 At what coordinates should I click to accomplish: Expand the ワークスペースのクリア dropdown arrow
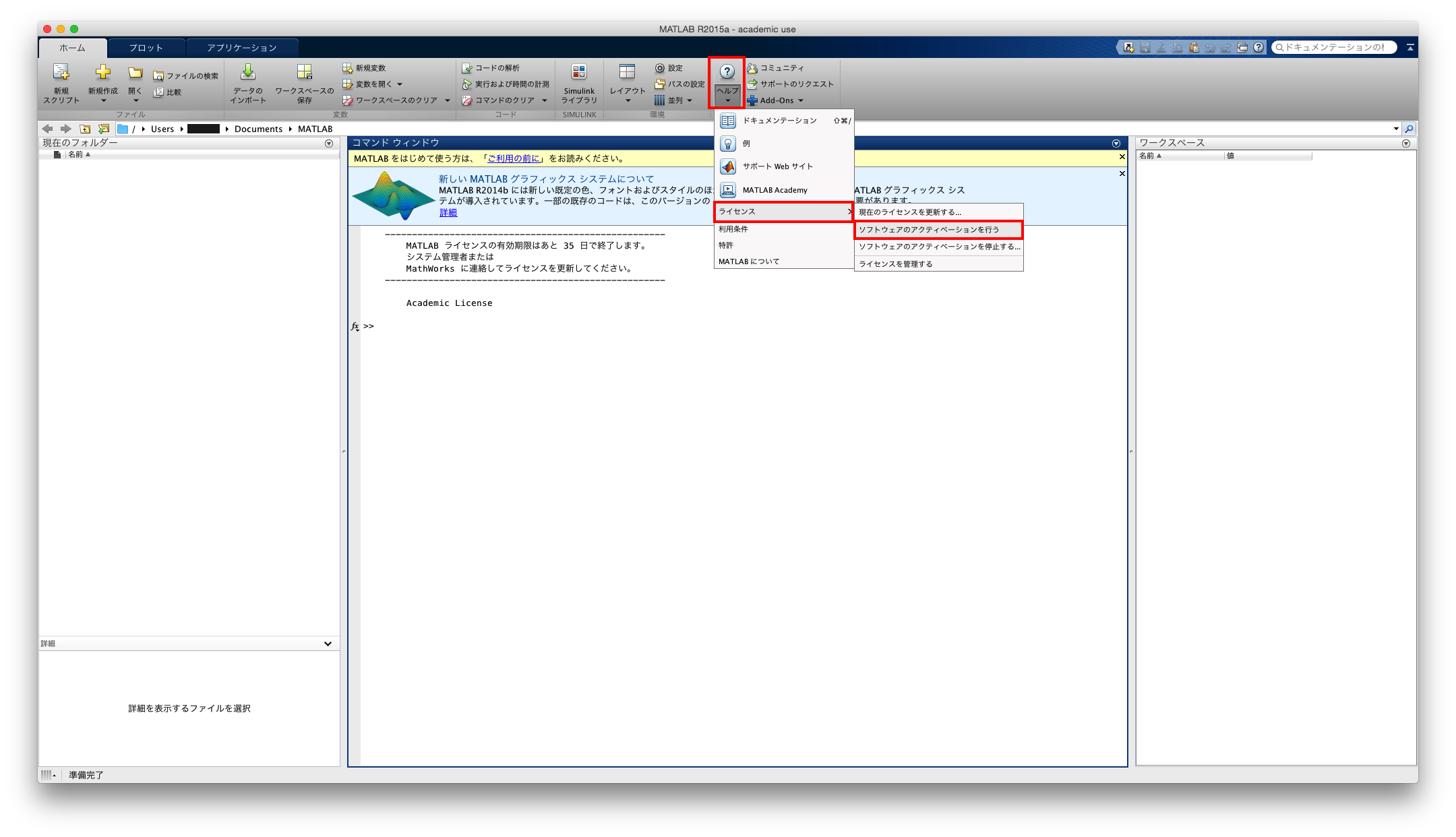(x=448, y=100)
